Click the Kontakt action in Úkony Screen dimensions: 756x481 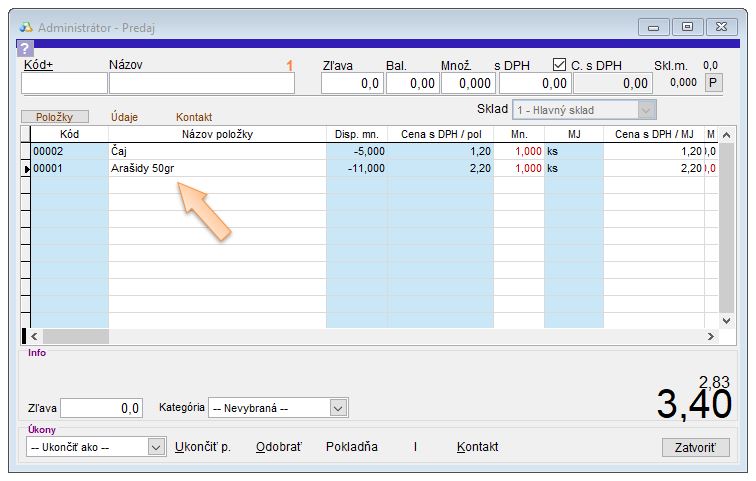pyautogui.click(x=477, y=447)
